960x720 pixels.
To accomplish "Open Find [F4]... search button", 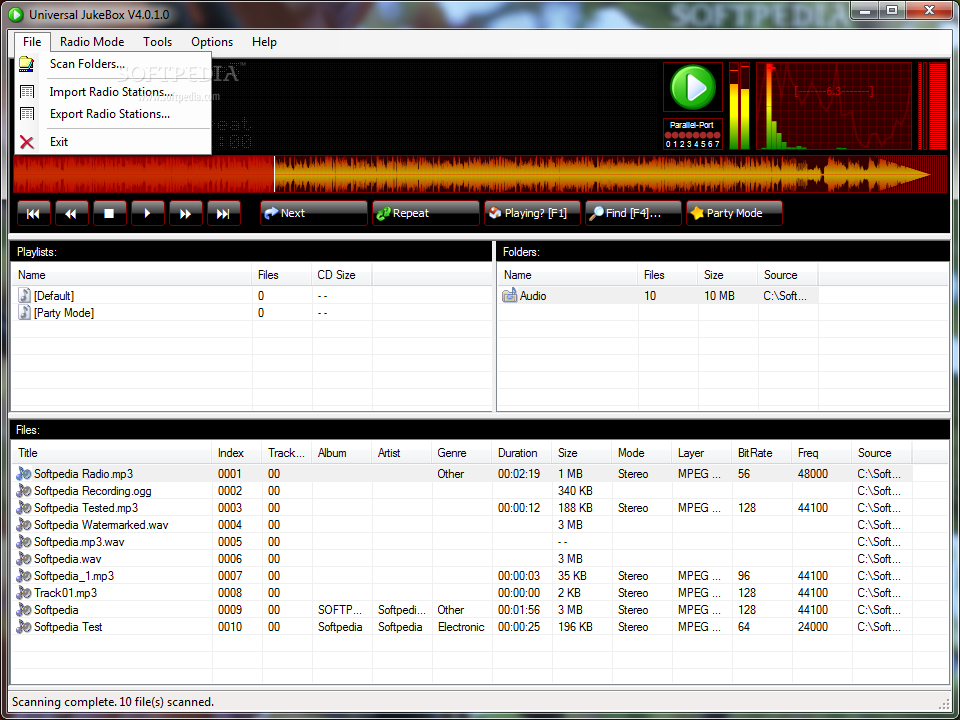I will [x=633, y=214].
